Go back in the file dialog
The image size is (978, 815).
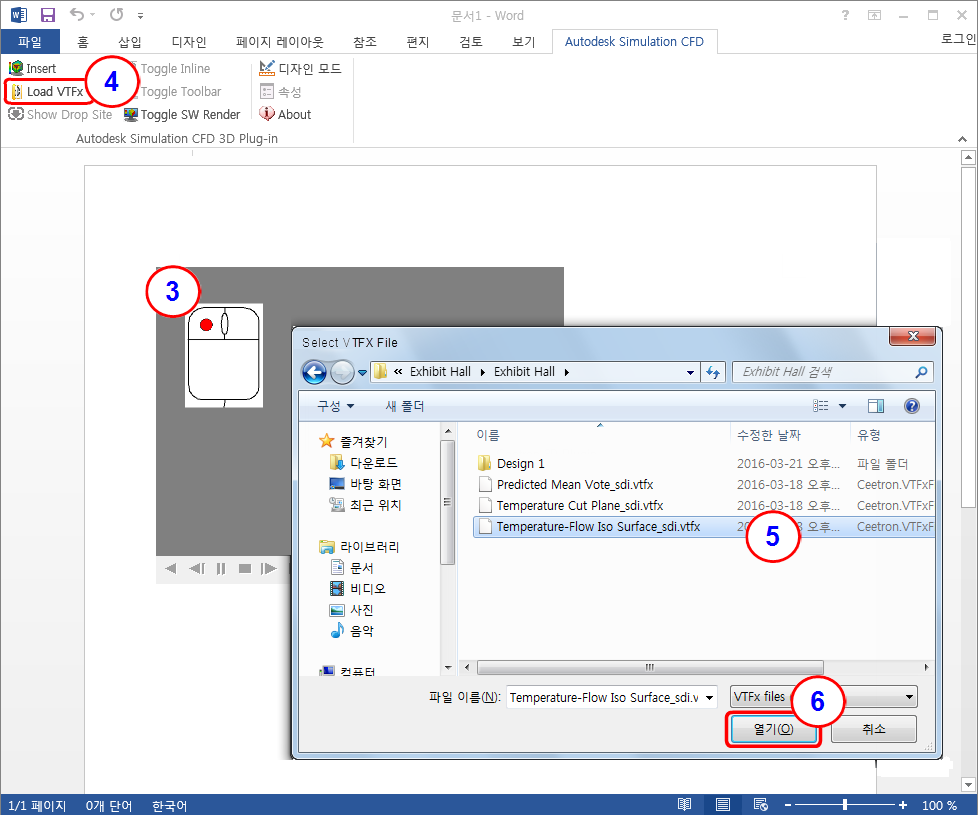[314, 372]
